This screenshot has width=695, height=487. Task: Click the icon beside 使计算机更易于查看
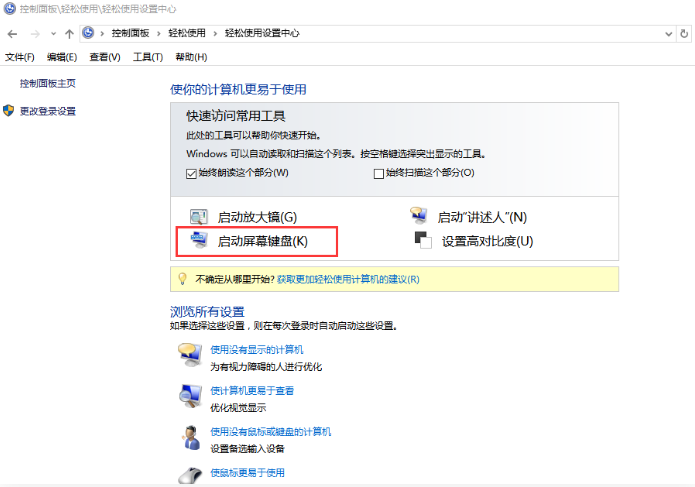[x=190, y=396]
